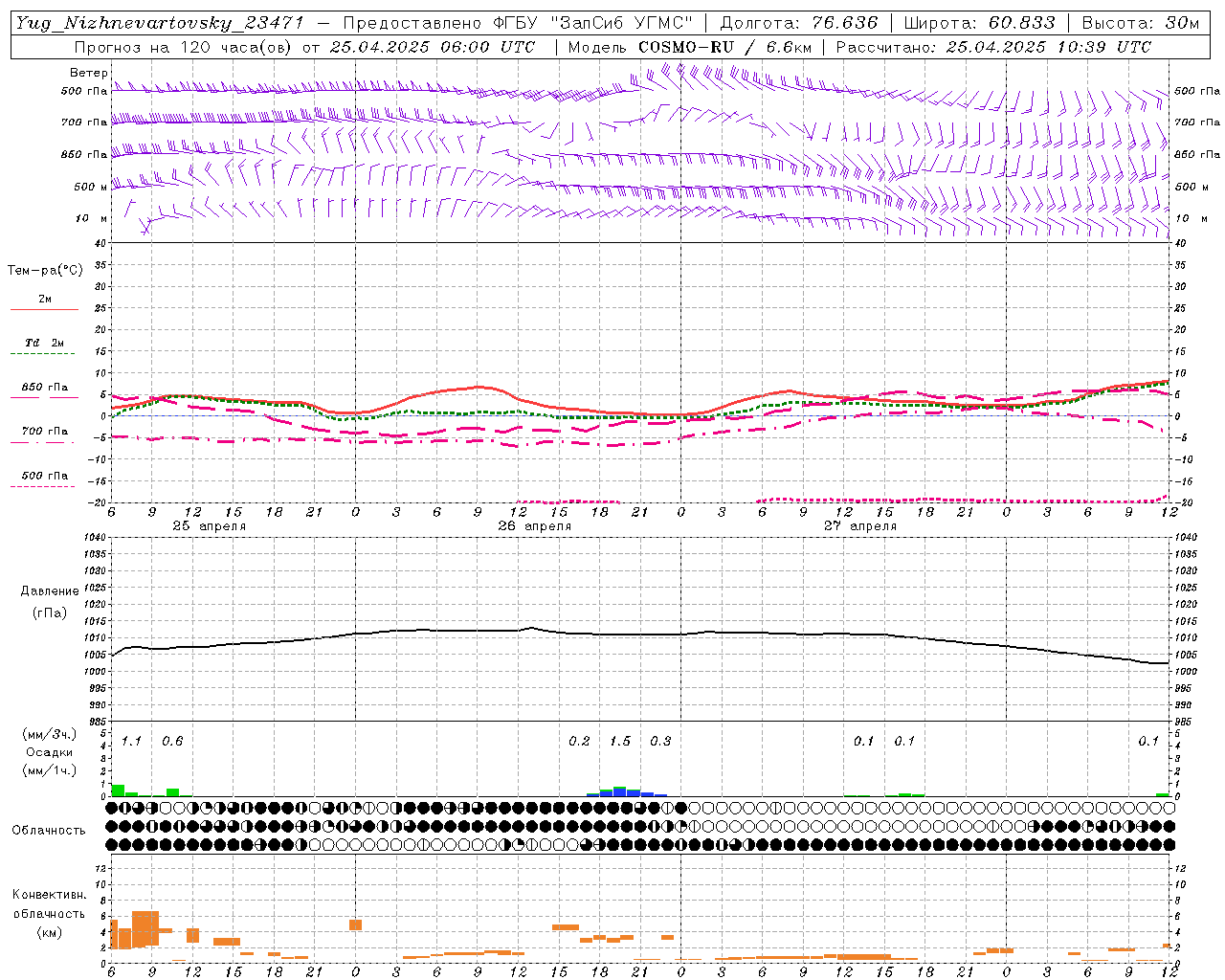The width and height of the screenshot is (1225, 980).
Task: Click the Конвективн. облачность (км) label
Action: click(x=50, y=913)
